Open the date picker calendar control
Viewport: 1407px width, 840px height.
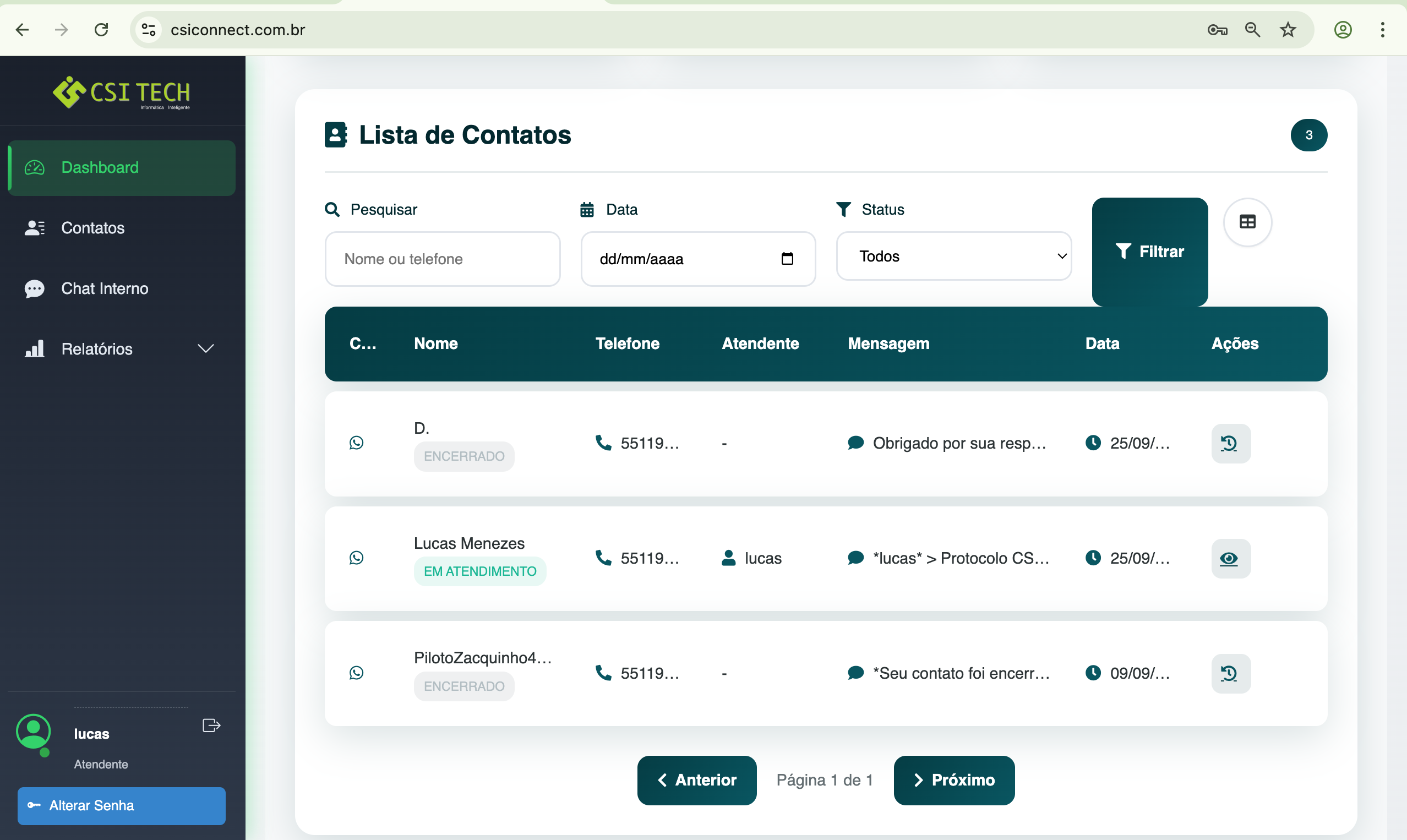(x=787, y=259)
